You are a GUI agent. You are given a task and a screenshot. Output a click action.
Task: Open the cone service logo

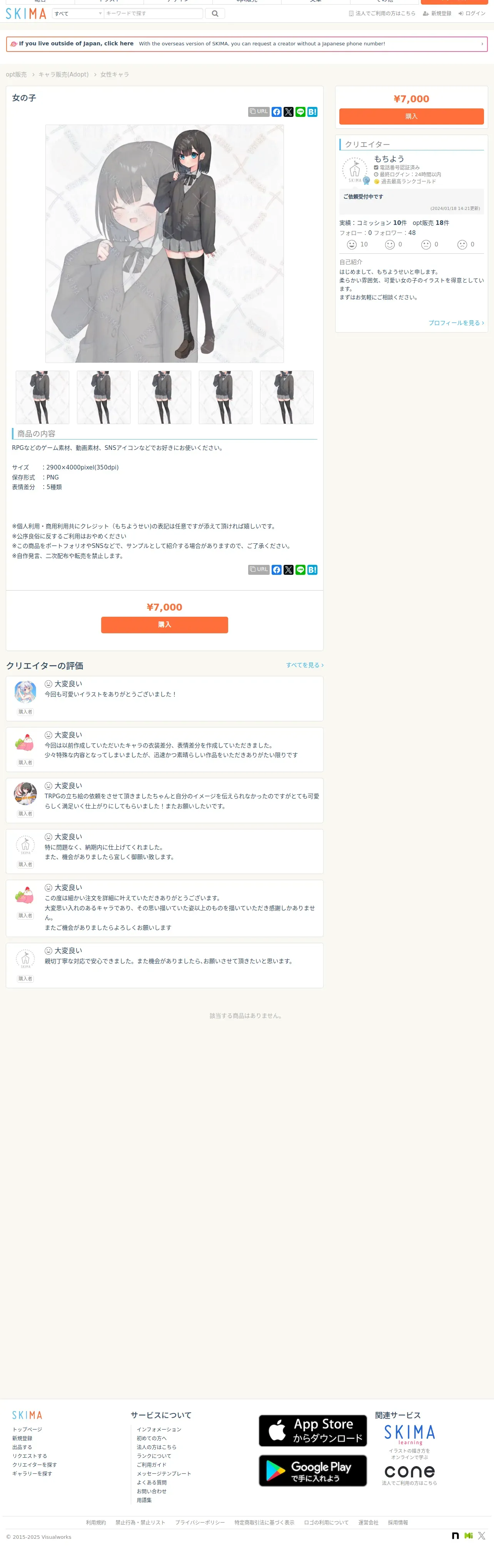tap(409, 1472)
